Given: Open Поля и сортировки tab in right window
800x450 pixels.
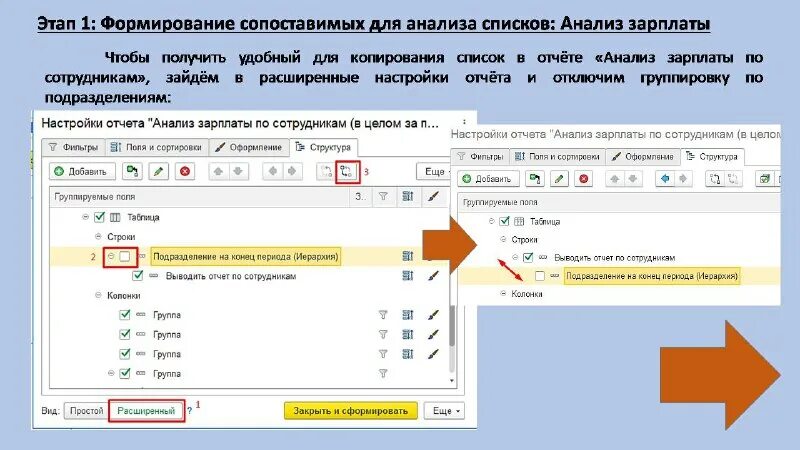Looking at the screenshot, I should 557,156.
